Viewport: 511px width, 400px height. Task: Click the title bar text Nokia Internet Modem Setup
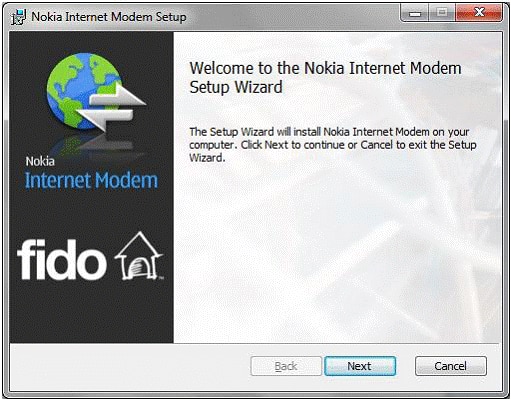tap(109, 17)
